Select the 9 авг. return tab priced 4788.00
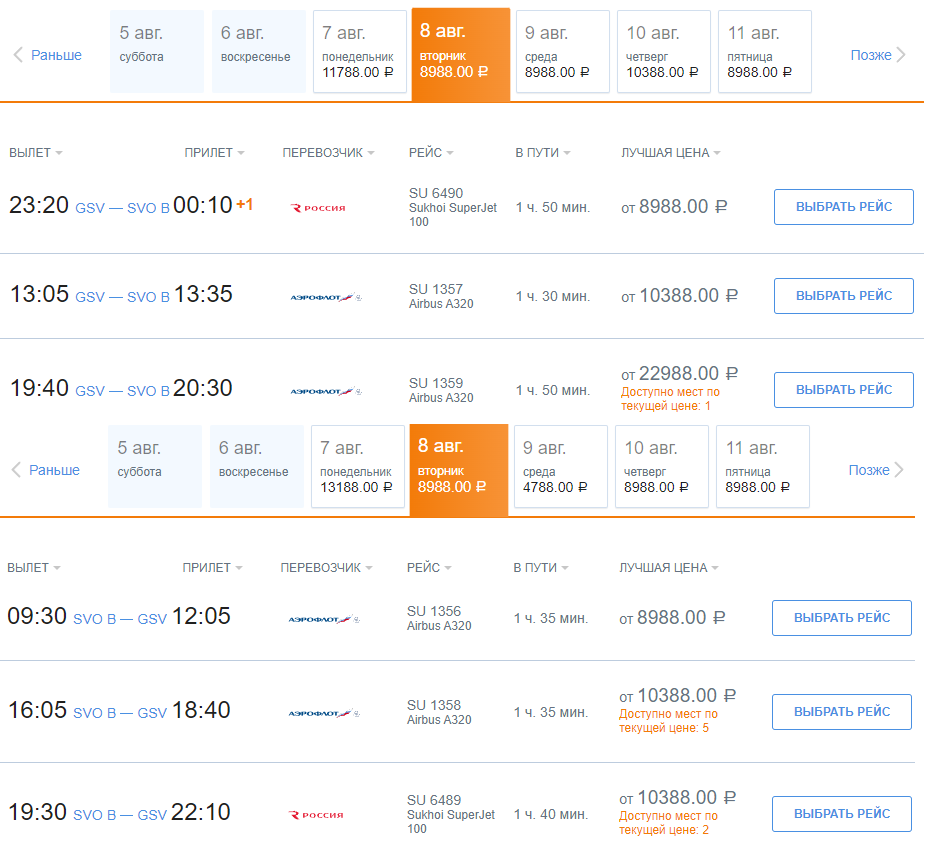Image resolution: width=927 pixels, height=845 pixels. pos(561,467)
